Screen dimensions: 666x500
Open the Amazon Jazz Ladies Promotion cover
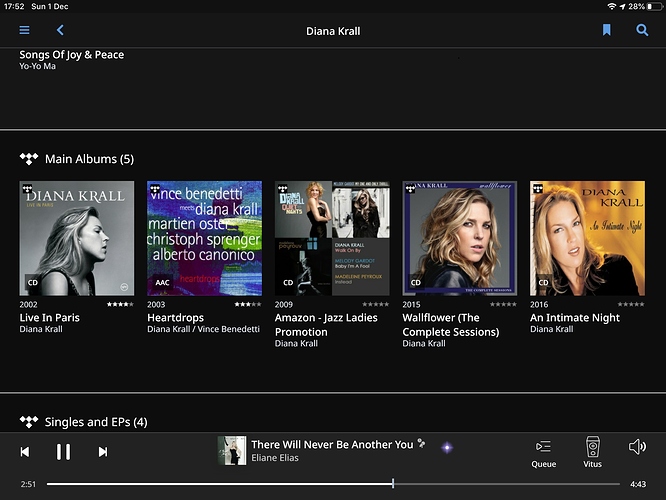click(x=332, y=238)
